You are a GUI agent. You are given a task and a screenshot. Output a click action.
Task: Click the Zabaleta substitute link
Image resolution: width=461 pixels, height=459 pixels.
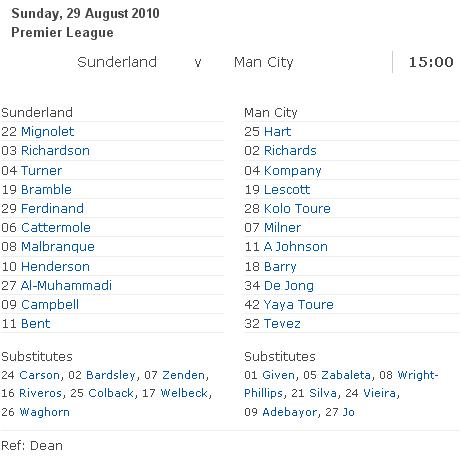click(346, 375)
